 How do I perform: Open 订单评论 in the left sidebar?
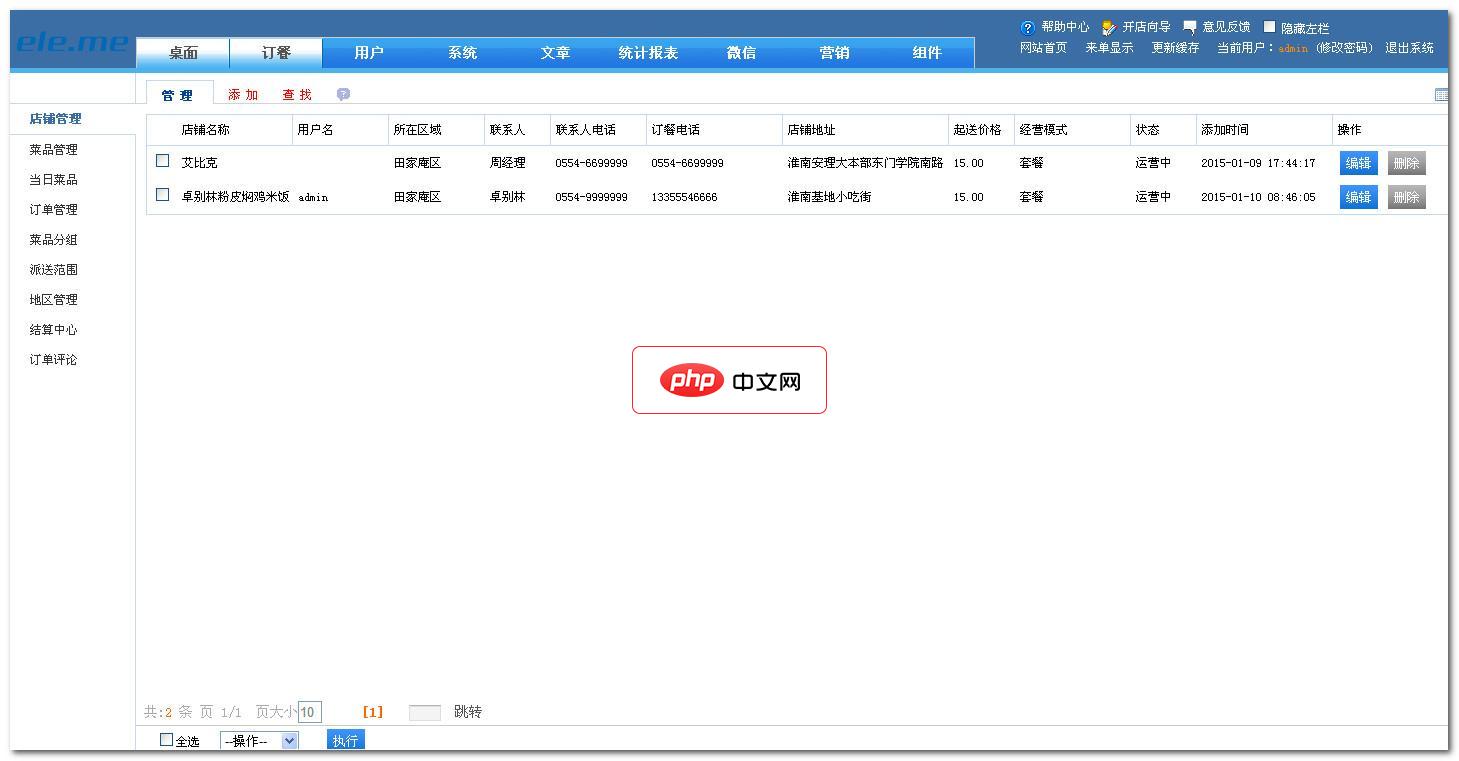53,359
